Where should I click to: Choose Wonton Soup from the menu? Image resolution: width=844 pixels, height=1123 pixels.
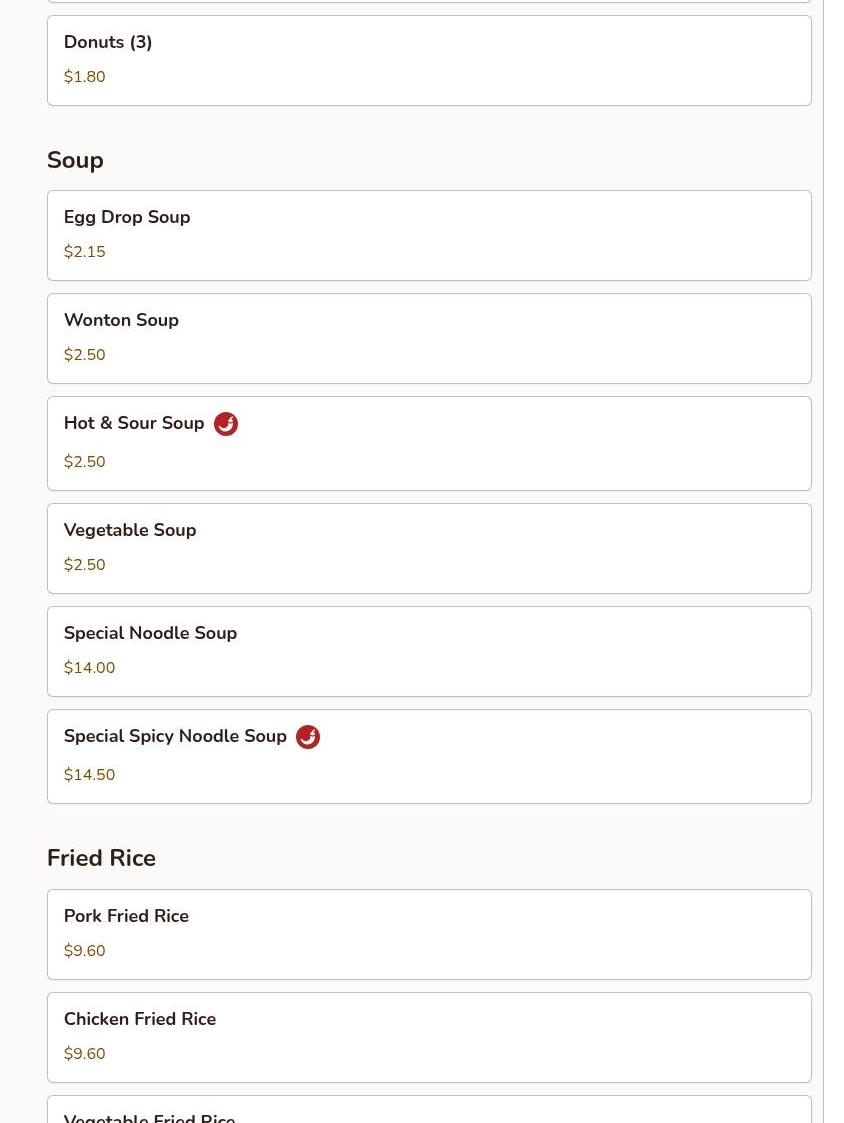428,338
